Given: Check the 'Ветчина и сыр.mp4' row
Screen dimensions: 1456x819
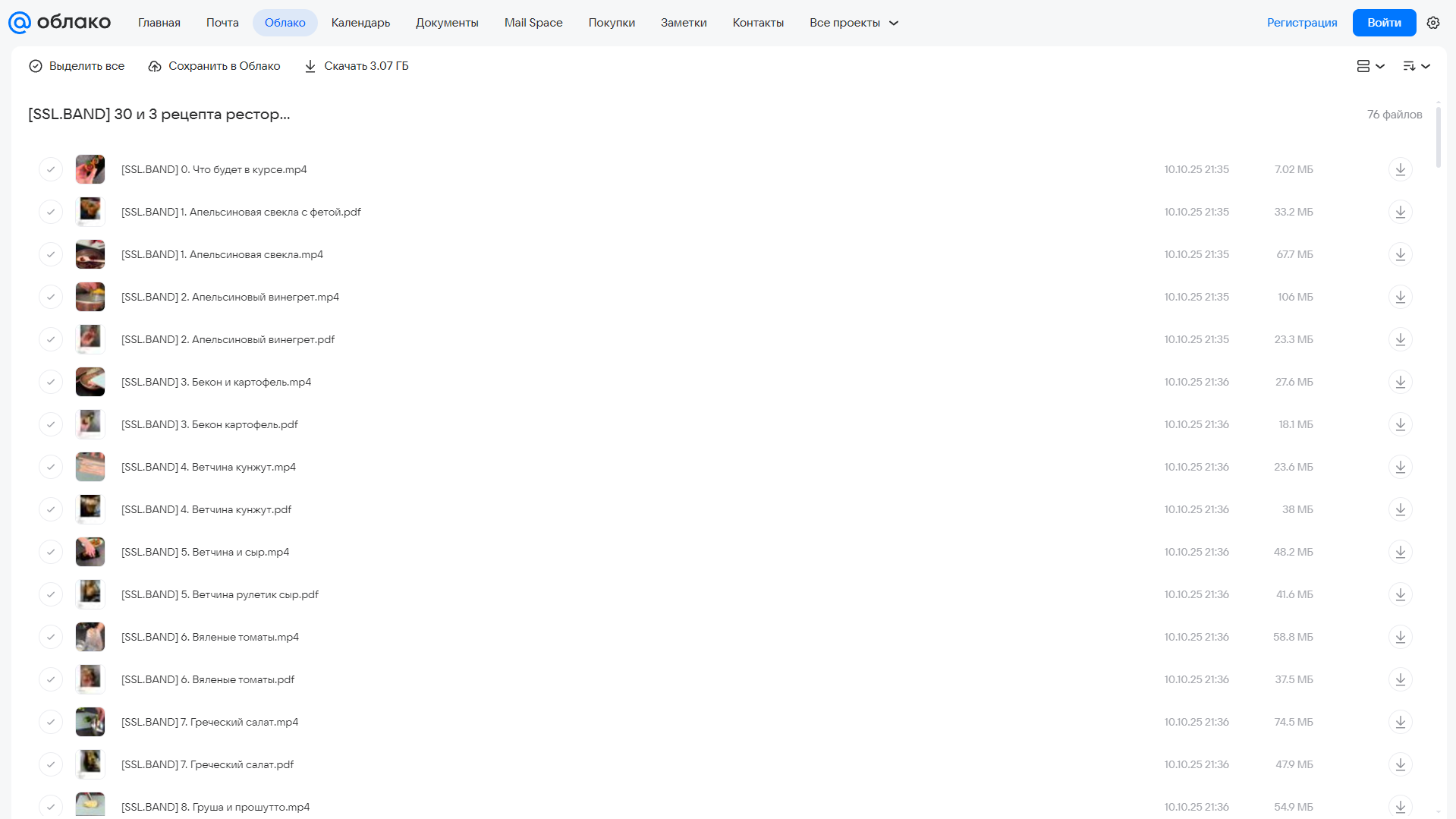Looking at the screenshot, I should coord(51,552).
